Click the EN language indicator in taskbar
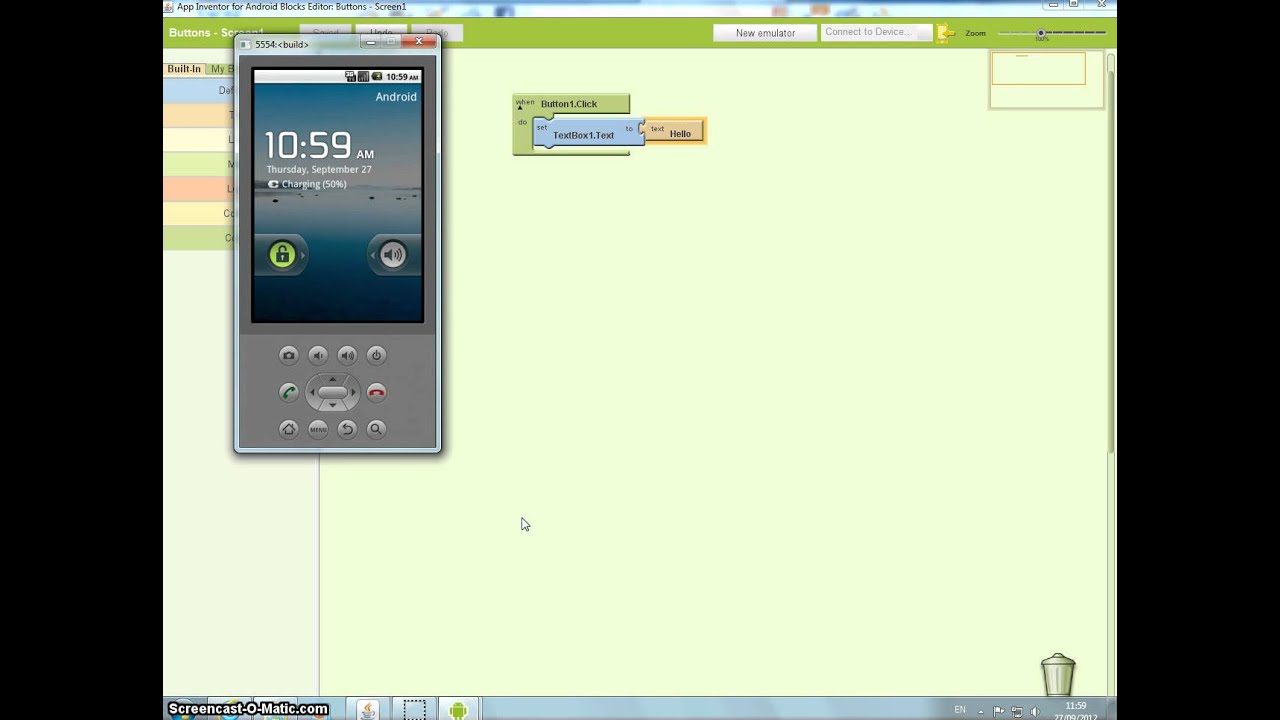Image resolution: width=1280 pixels, height=720 pixels. (960, 710)
